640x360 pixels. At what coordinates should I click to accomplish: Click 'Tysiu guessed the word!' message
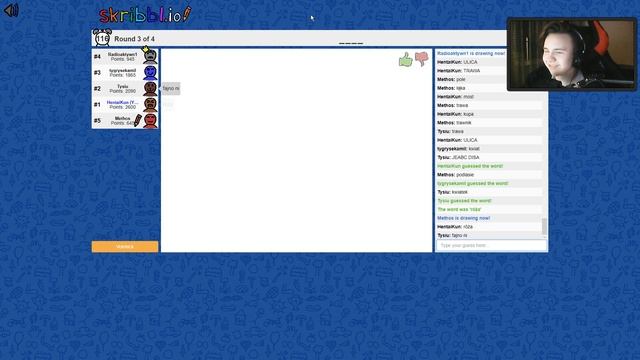coord(464,201)
